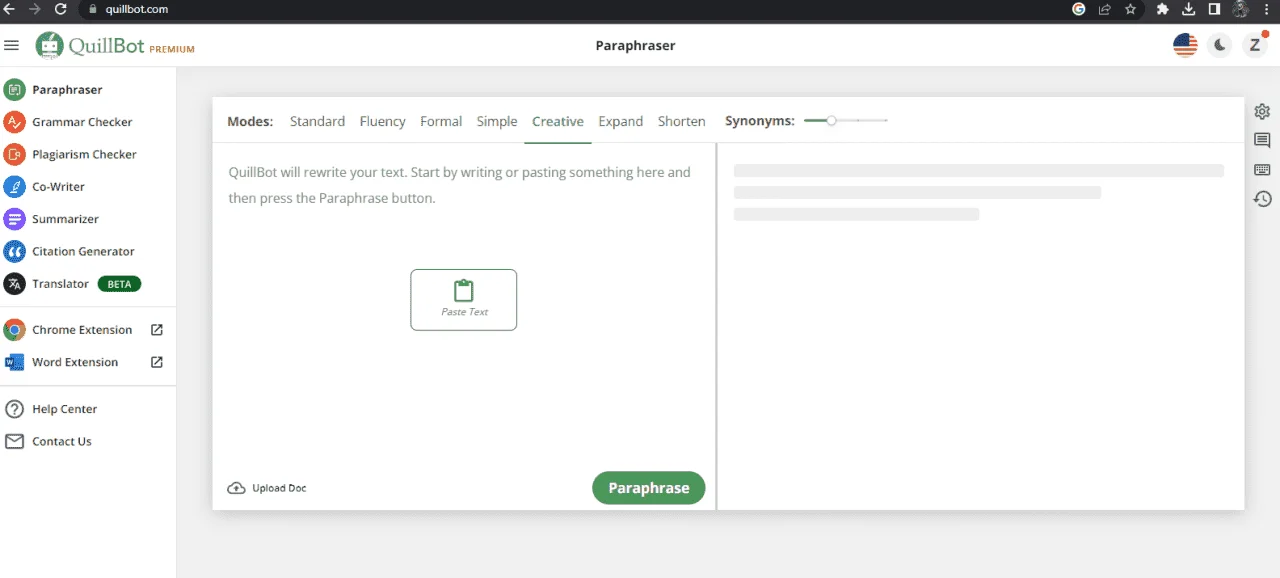1280x578 pixels.
Task: Show keyboard shortcuts icon
Action: [1263, 170]
